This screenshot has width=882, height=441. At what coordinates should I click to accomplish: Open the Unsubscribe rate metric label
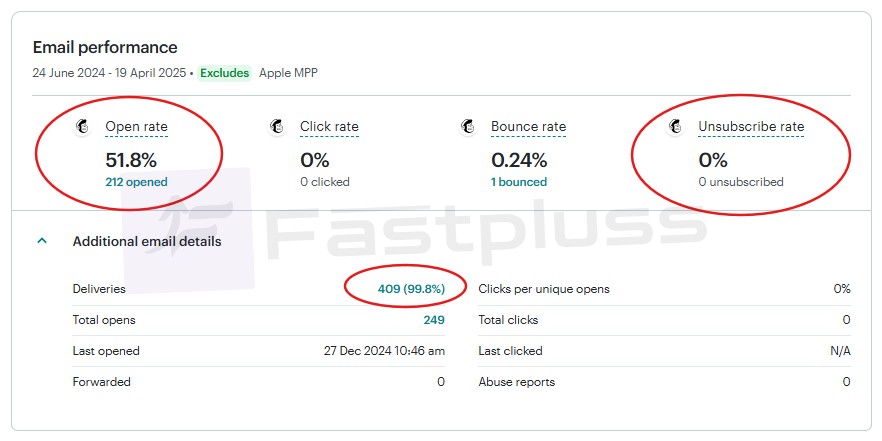(750, 127)
